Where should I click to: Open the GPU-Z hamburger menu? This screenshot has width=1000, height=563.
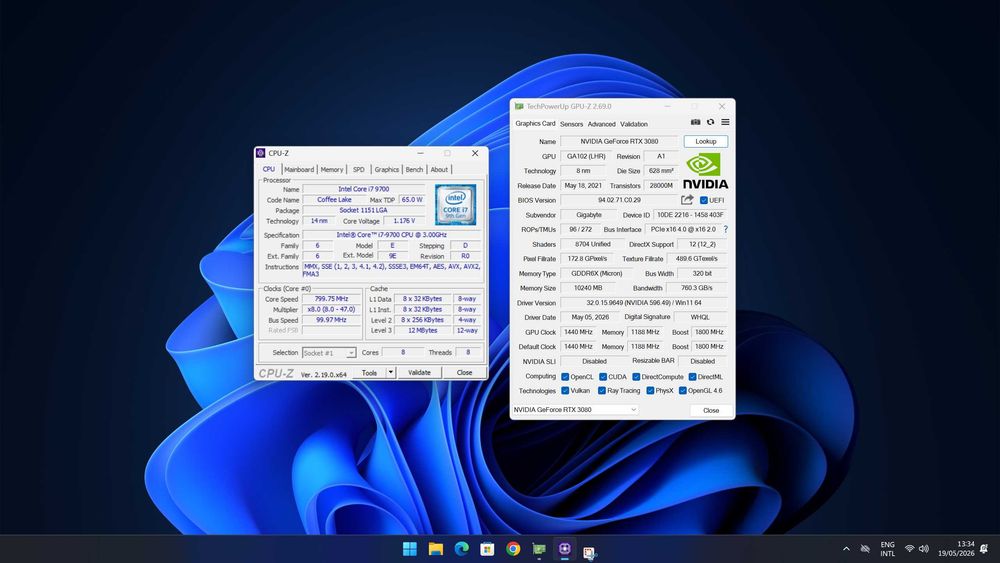[725, 122]
